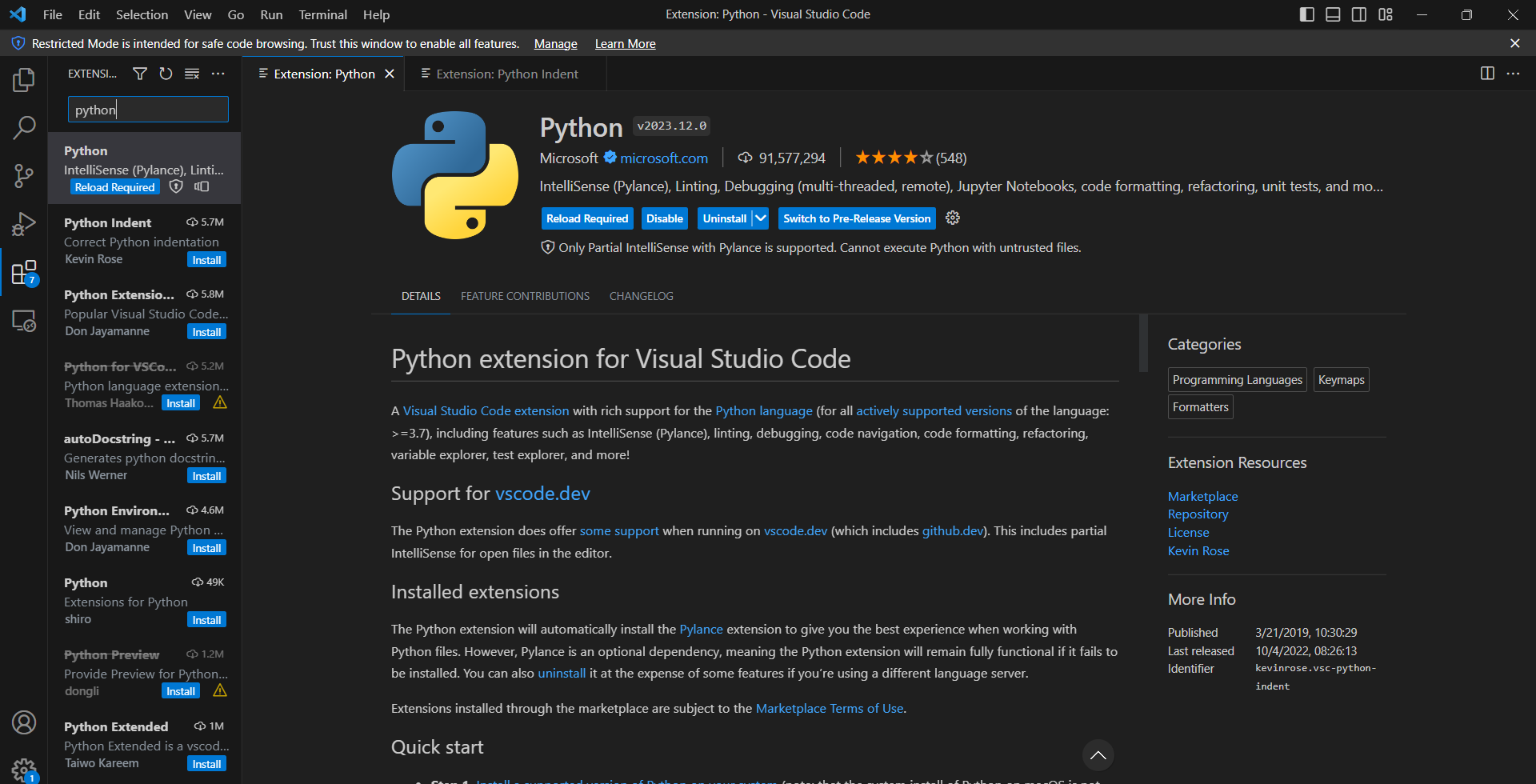The height and width of the screenshot is (784, 1536).
Task: Switch to Extension: Python Indent tab
Action: coord(506,74)
